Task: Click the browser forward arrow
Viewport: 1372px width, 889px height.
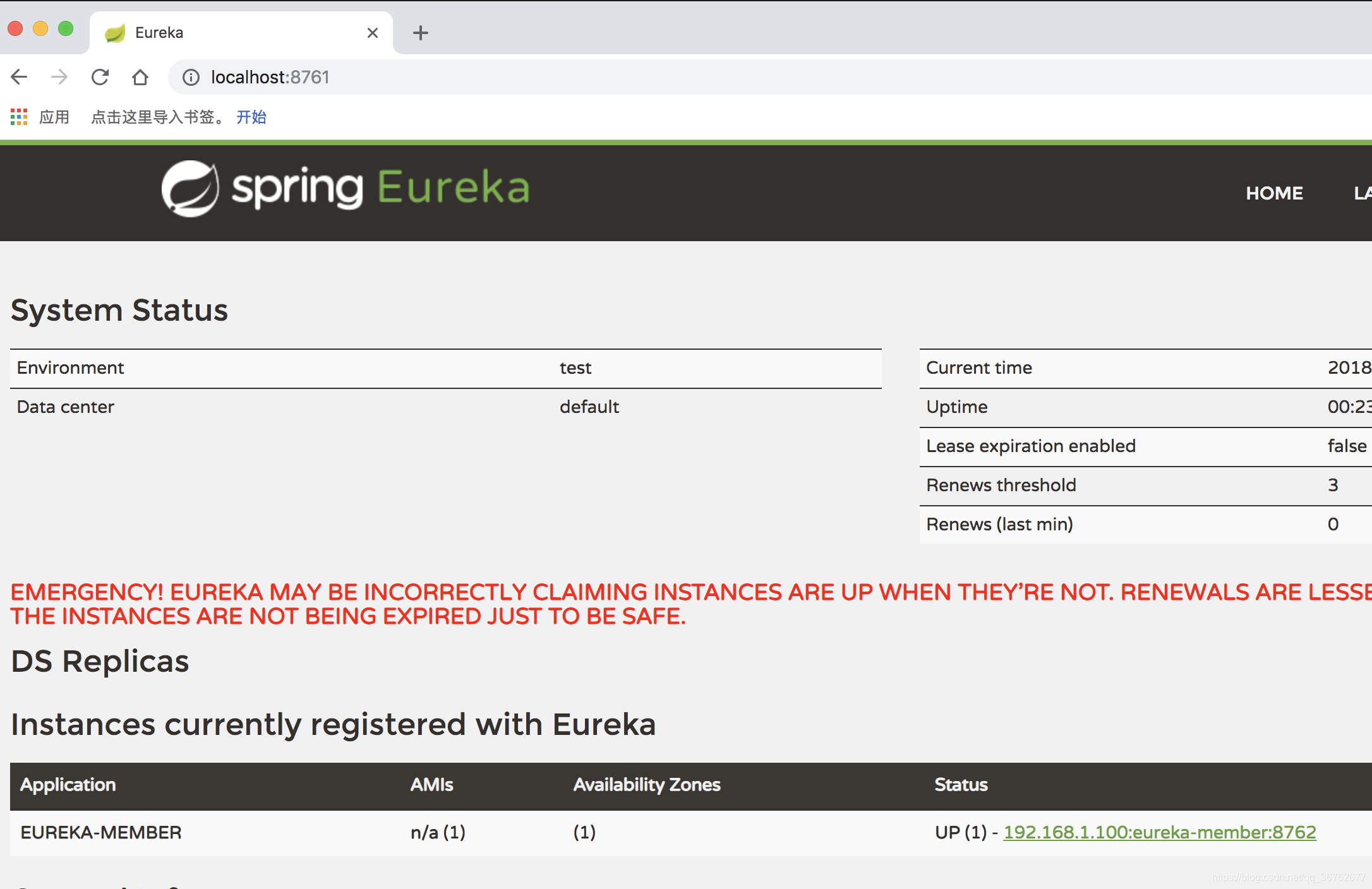Action: tap(59, 77)
